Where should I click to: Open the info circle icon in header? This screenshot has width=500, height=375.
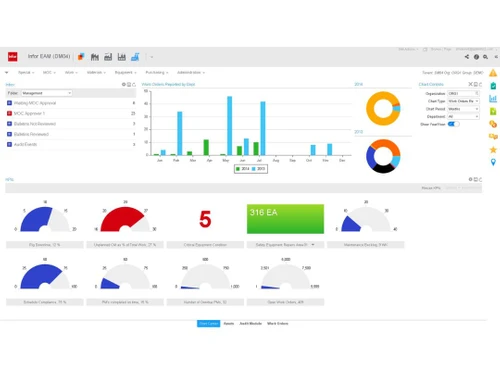coord(476,57)
